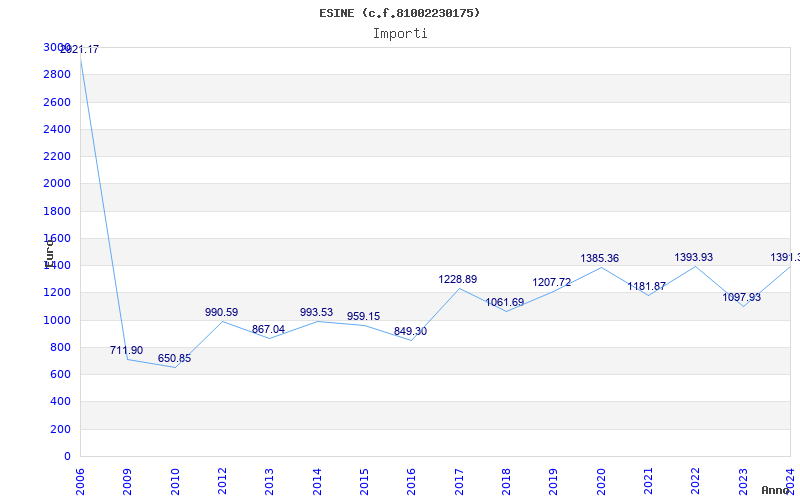Click the 1000 y-axis tick label
The width and height of the screenshot is (800, 500).
pyautogui.click(x=57, y=320)
